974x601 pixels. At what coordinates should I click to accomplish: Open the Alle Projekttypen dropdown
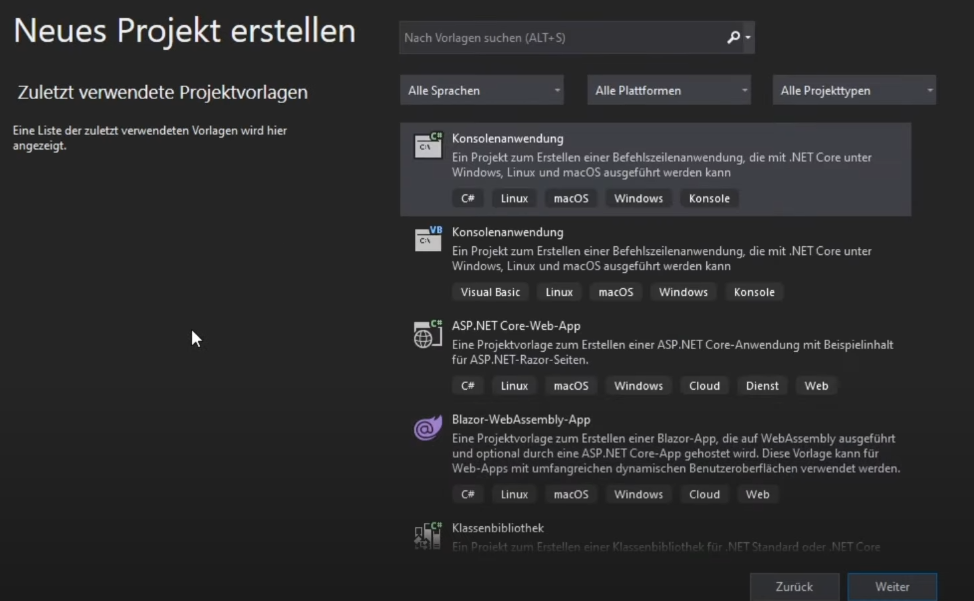[x=852, y=89]
